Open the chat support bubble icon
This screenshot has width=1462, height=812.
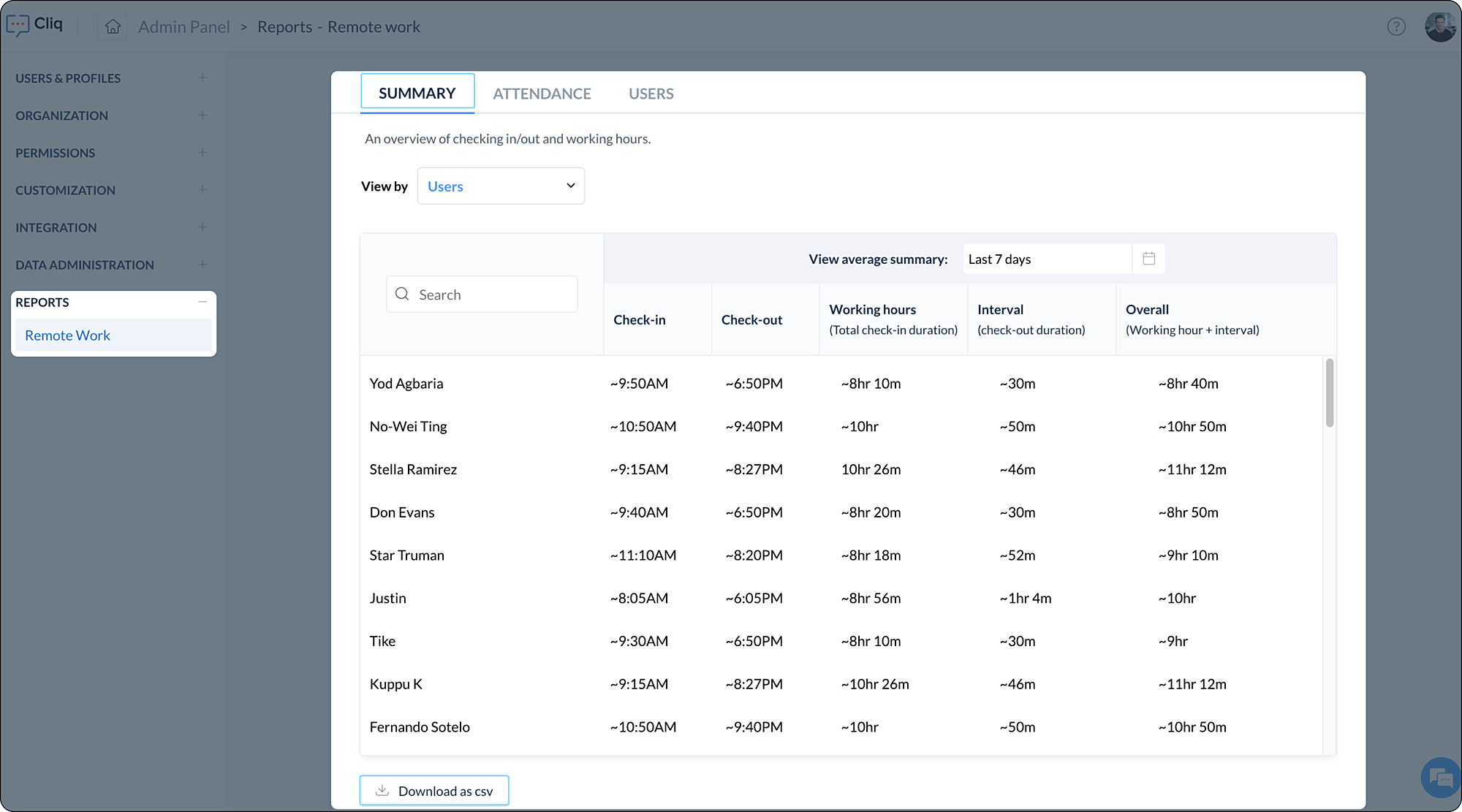[x=1440, y=778]
